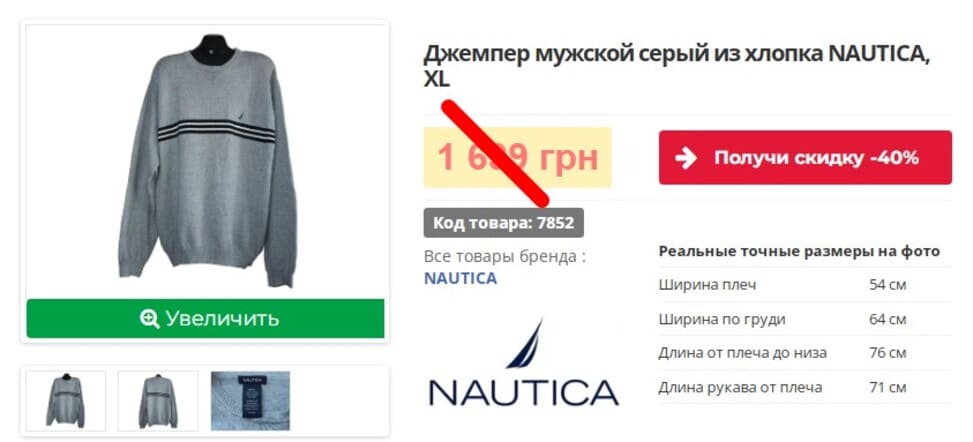The height and width of the screenshot is (442, 973).
Task: Click the Nautica sail logo icon
Action: tap(526, 343)
